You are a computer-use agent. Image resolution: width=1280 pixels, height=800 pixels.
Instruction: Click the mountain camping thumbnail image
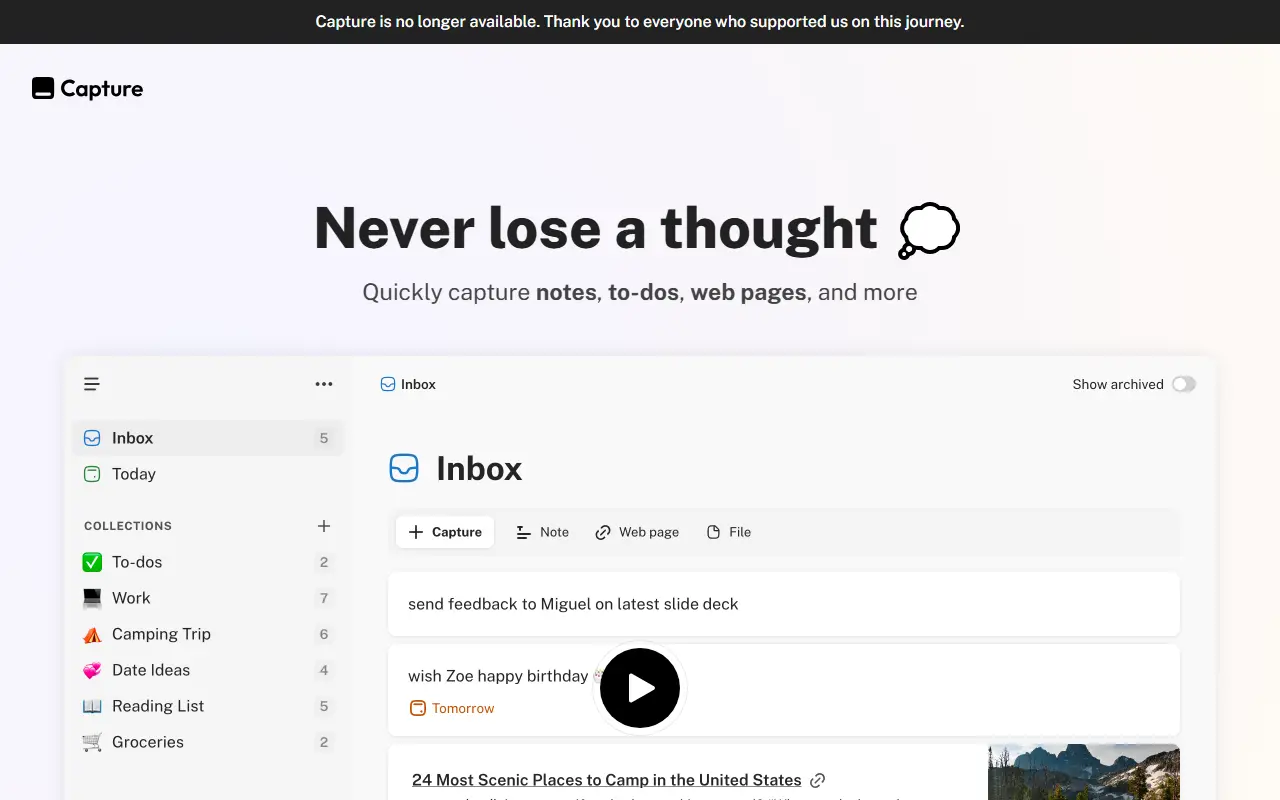tap(1084, 772)
